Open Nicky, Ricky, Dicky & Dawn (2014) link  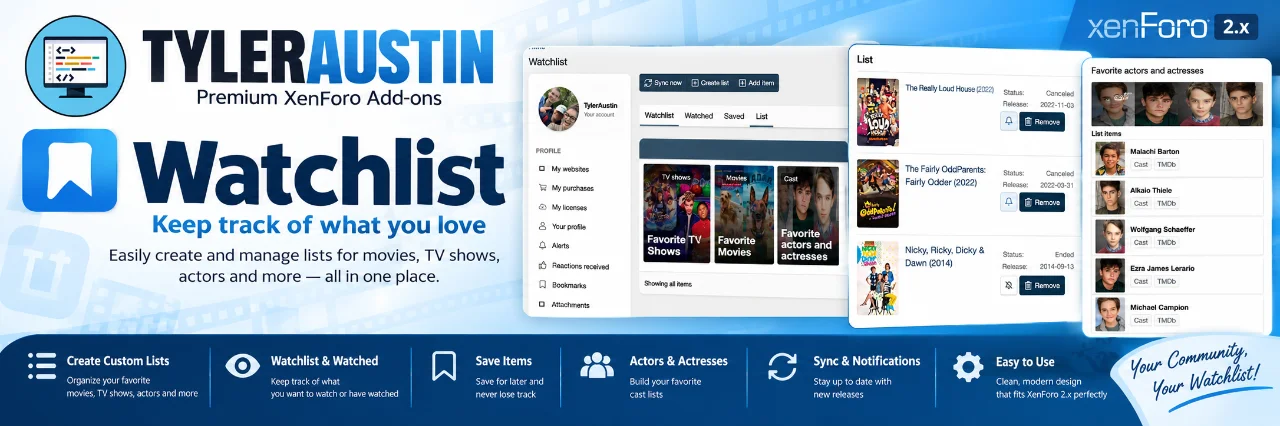point(945,256)
